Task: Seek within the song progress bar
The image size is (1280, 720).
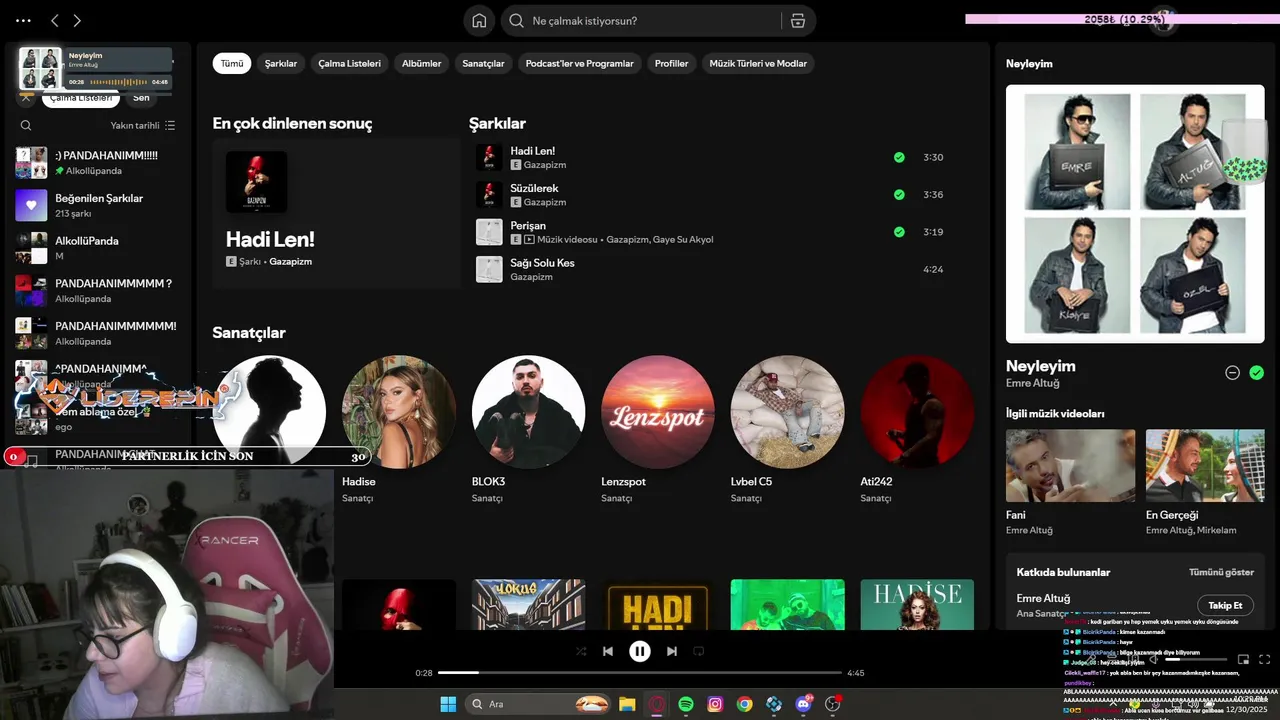Action: (640, 673)
